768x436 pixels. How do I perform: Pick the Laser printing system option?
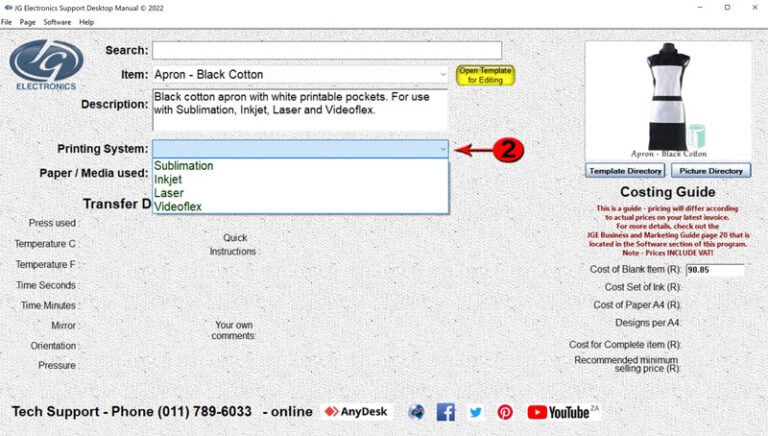click(x=168, y=193)
